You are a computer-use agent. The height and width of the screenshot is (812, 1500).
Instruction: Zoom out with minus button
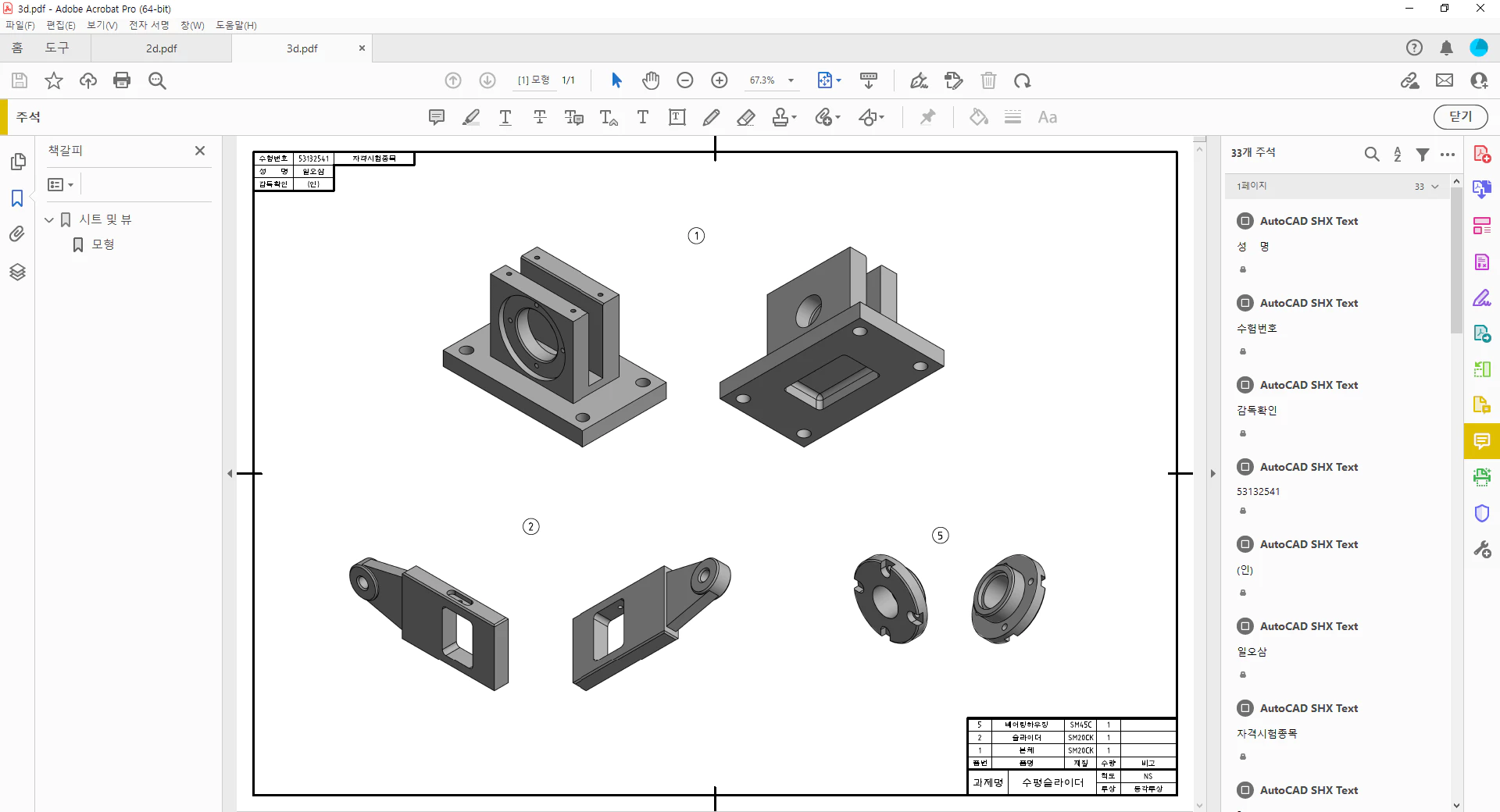click(685, 80)
